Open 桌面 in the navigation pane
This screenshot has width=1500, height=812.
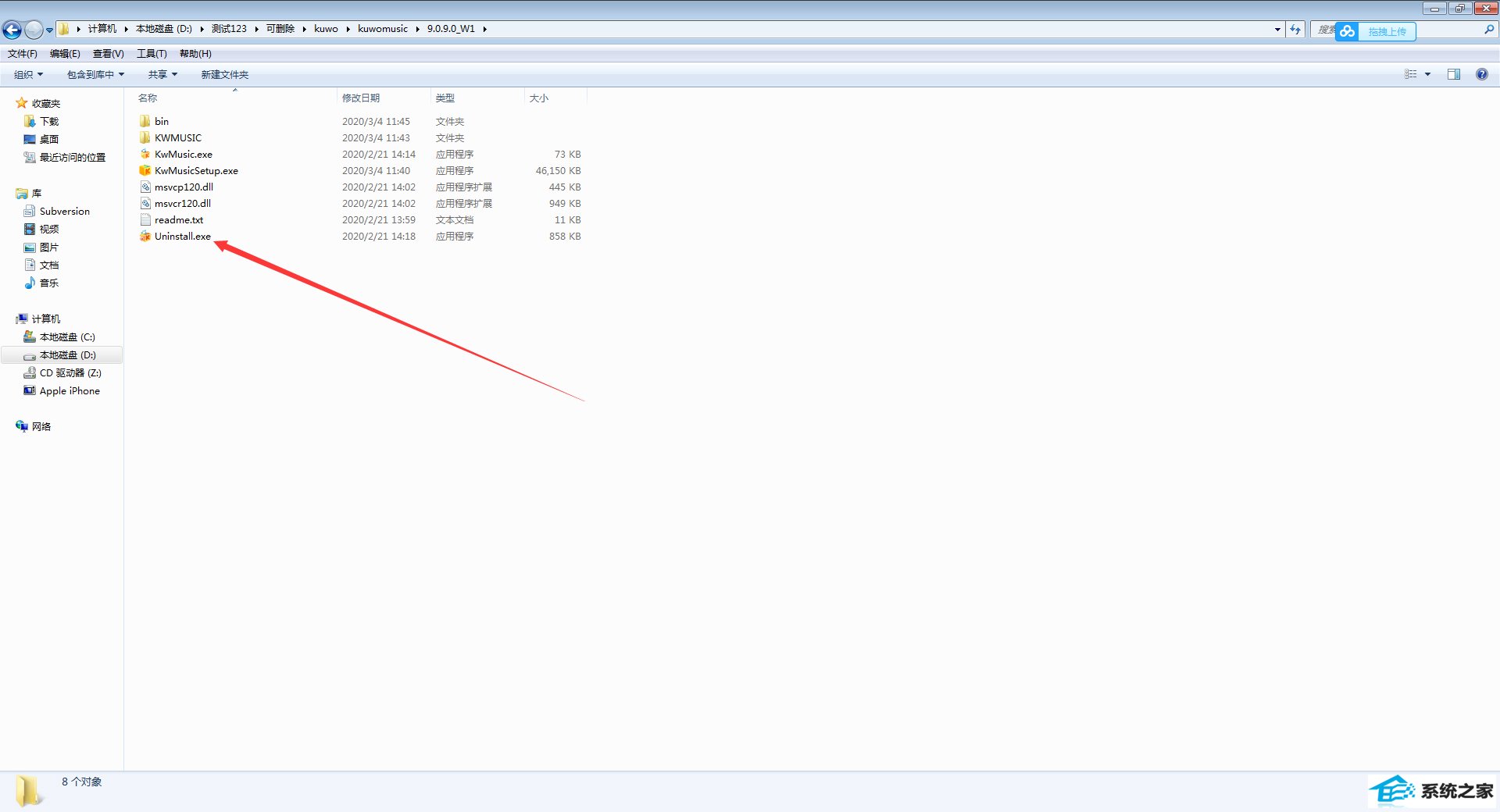[49, 139]
